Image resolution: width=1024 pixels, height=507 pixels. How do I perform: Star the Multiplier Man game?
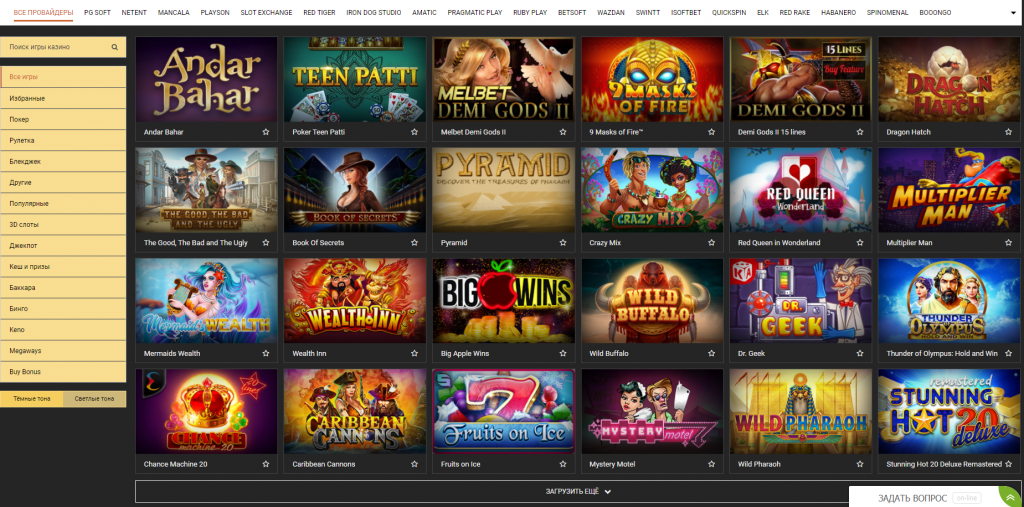[1009, 242]
